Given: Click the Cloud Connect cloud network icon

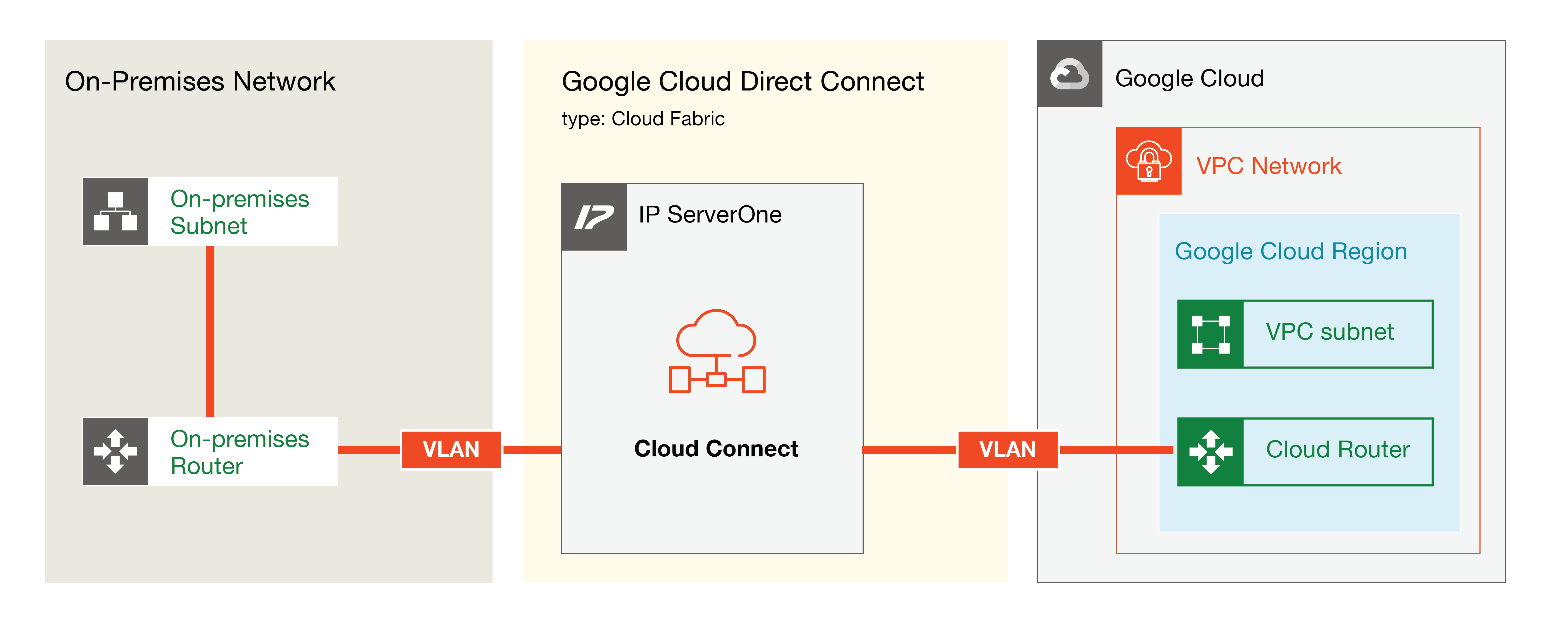Looking at the screenshot, I should coord(717,351).
